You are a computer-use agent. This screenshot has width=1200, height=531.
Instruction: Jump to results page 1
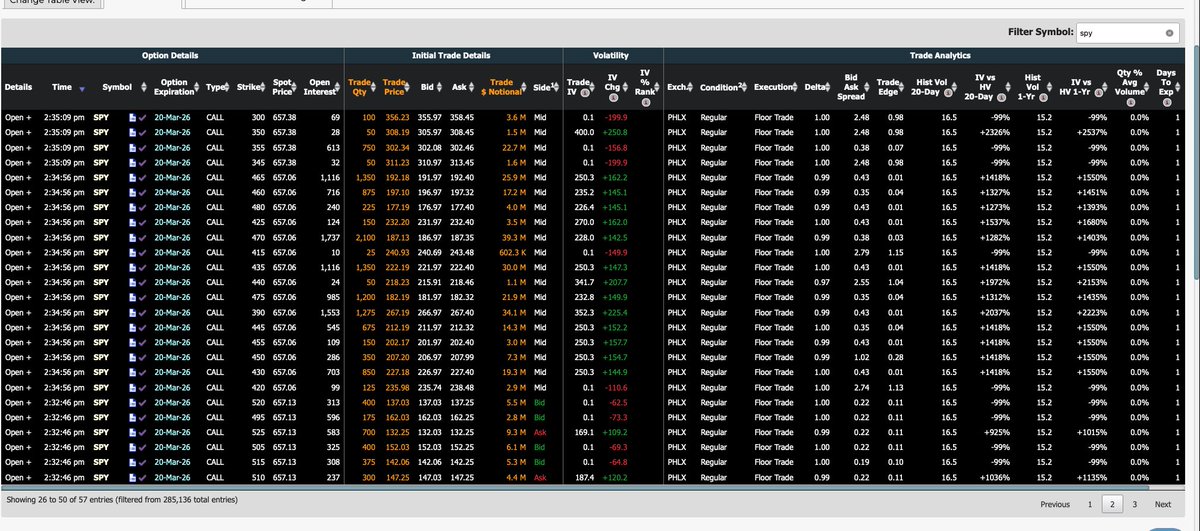pos(1090,505)
